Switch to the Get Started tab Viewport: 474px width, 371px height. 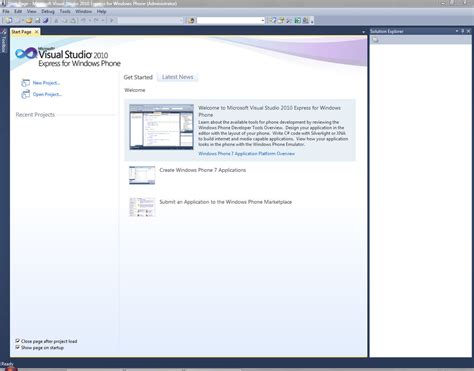pos(138,77)
